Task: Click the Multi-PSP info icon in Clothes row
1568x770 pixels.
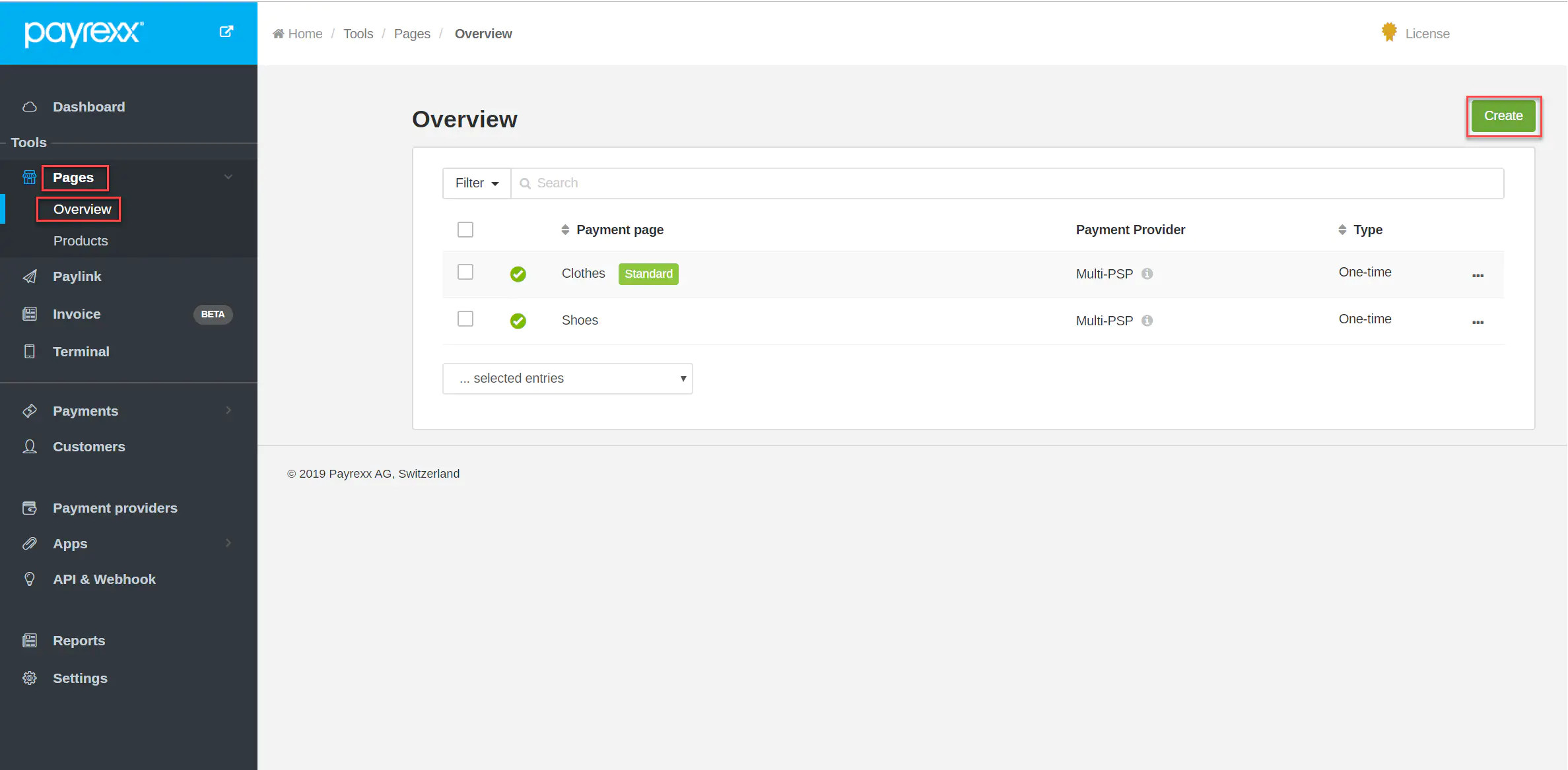Action: click(1147, 274)
